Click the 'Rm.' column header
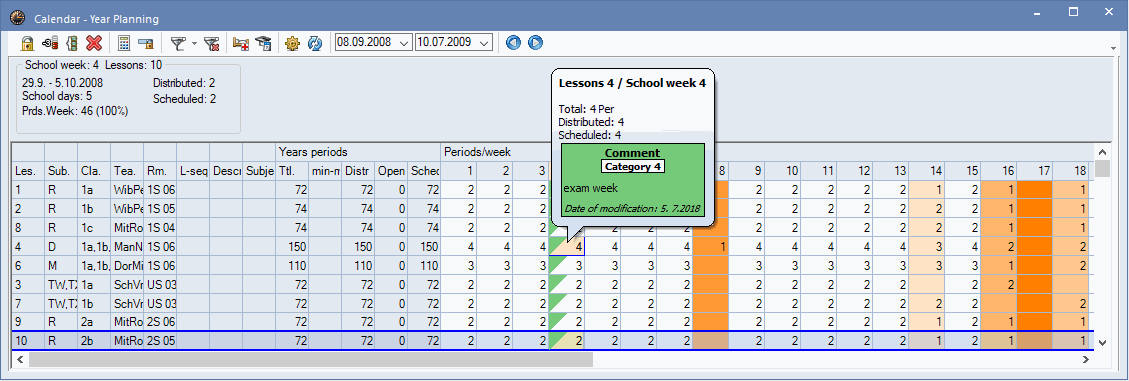This screenshot has width=1129, height=381. (x=160, y=171)
